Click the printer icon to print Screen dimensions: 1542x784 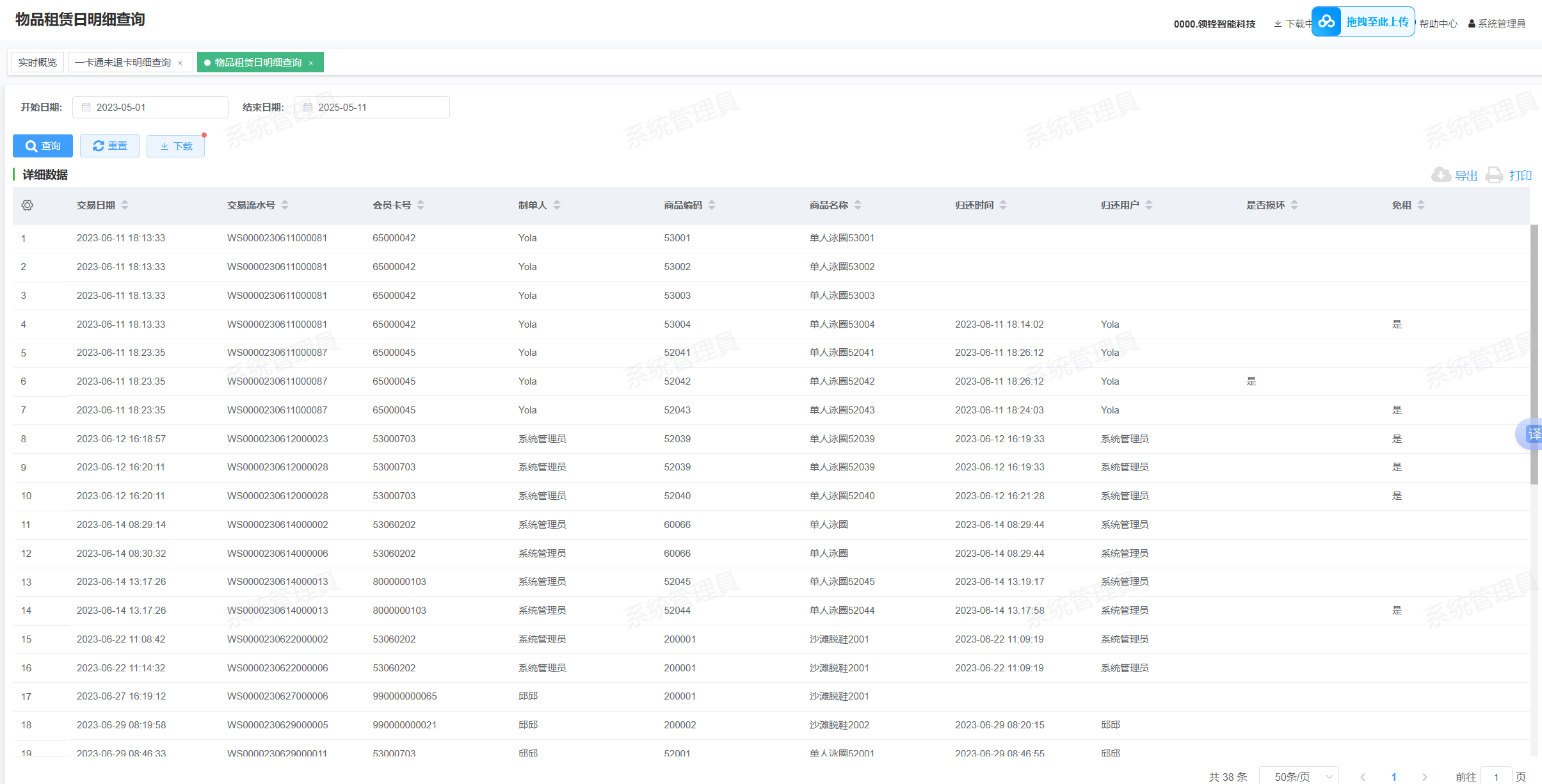[1494, 175]
